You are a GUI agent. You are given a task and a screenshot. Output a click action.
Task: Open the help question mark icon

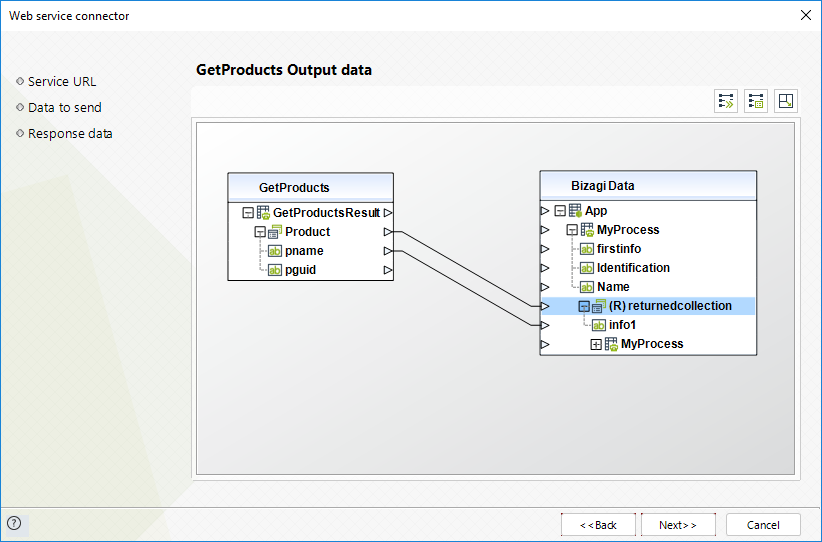tap(14, 523)
